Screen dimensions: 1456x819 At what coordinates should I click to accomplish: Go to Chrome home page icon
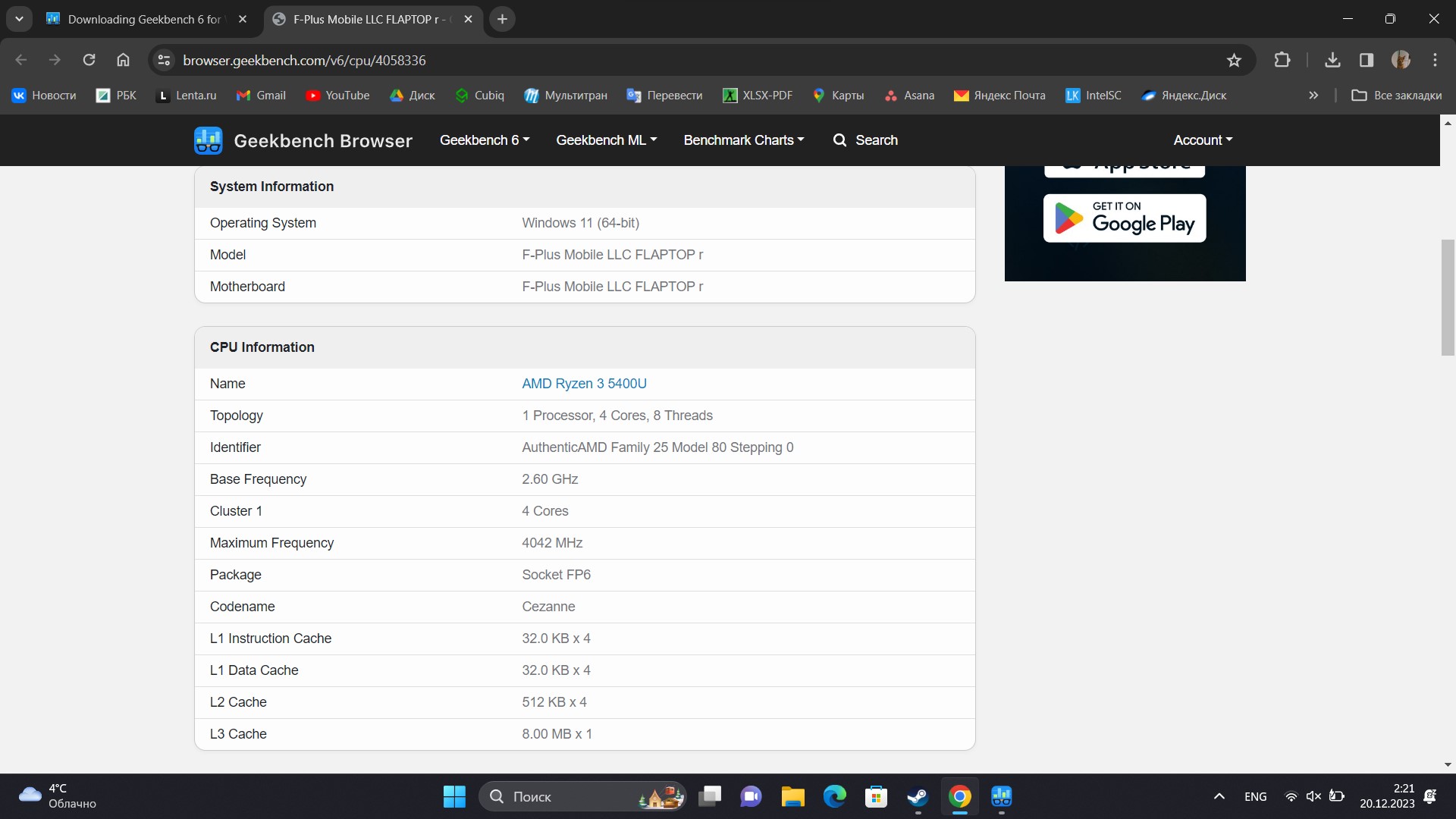click(123, 60)
